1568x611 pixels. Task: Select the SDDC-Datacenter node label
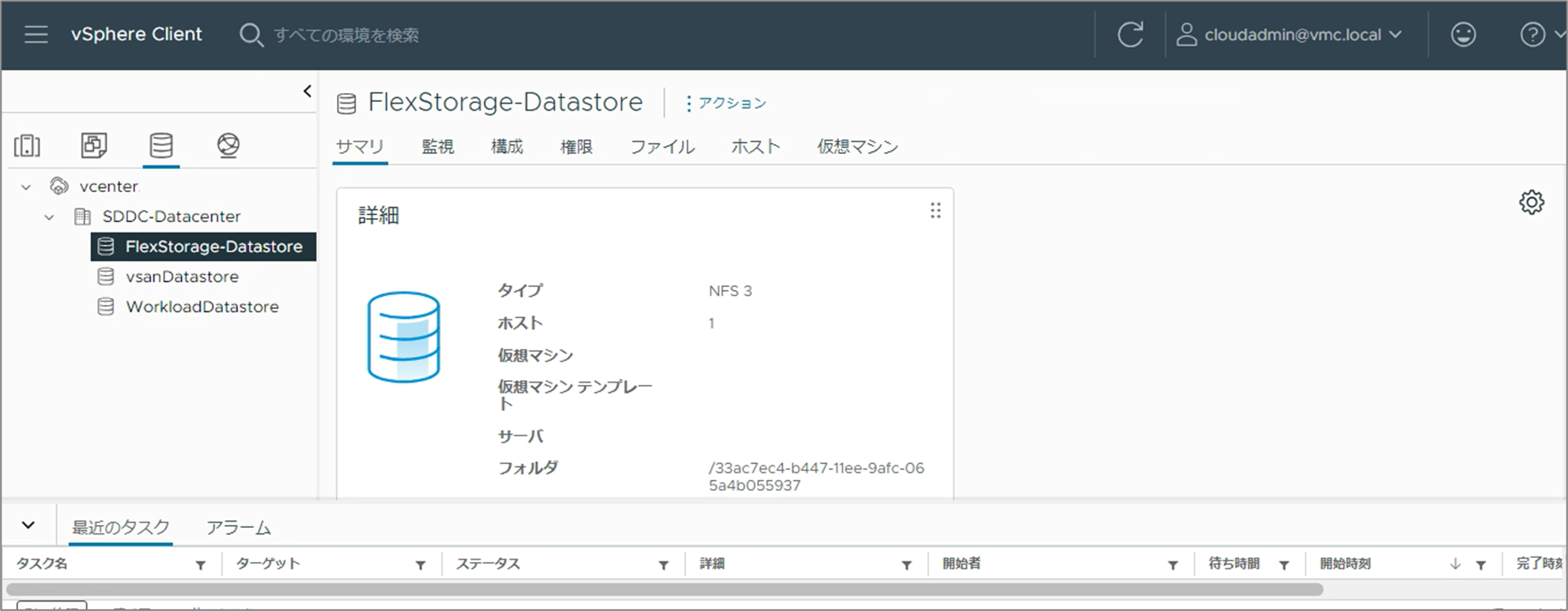(172, 217)
